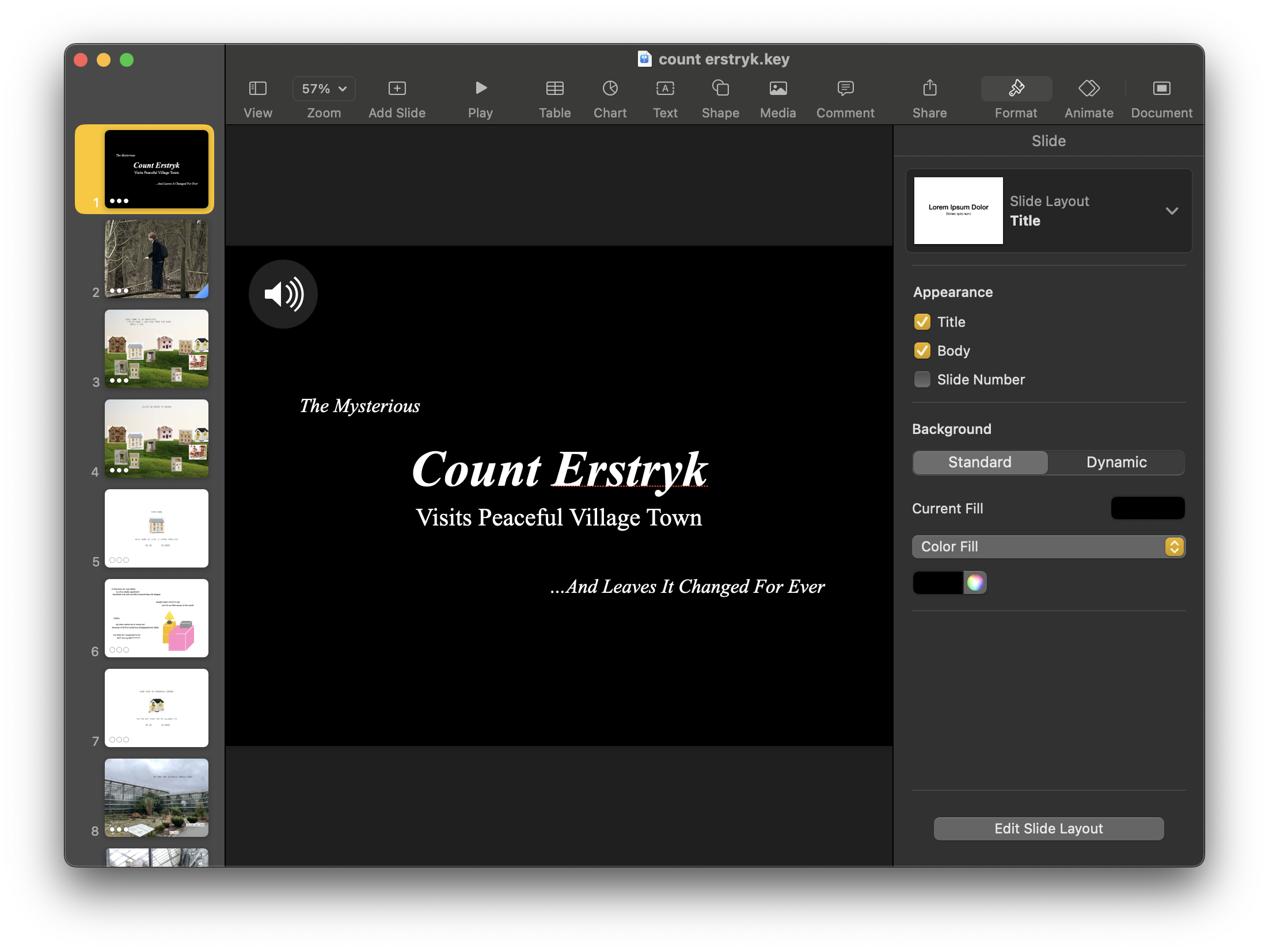
Task: Enable the Slide Number checkbox
Action: (922, 379)
